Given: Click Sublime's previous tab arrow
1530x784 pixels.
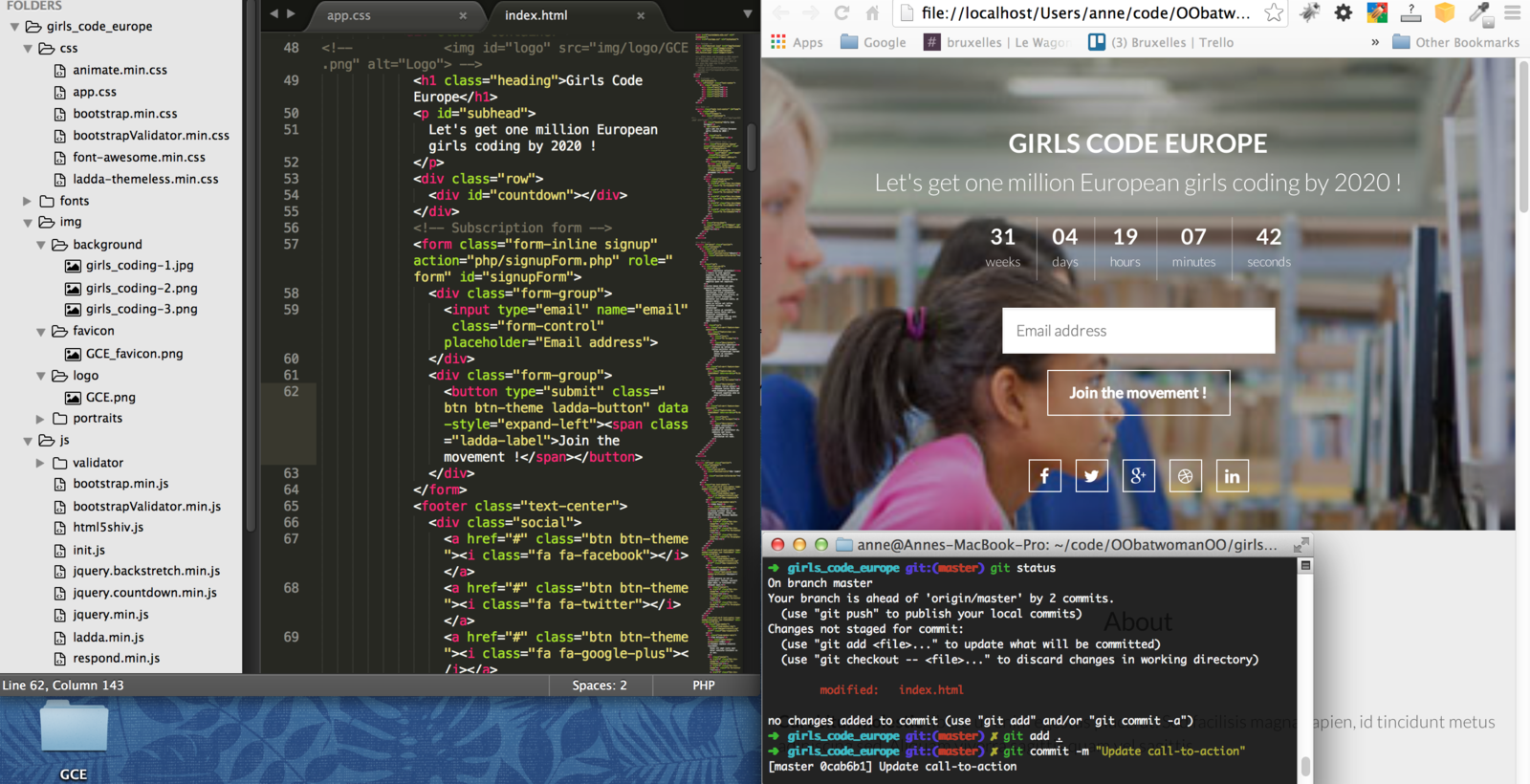Looking at the screenshot, I should 274,13.
